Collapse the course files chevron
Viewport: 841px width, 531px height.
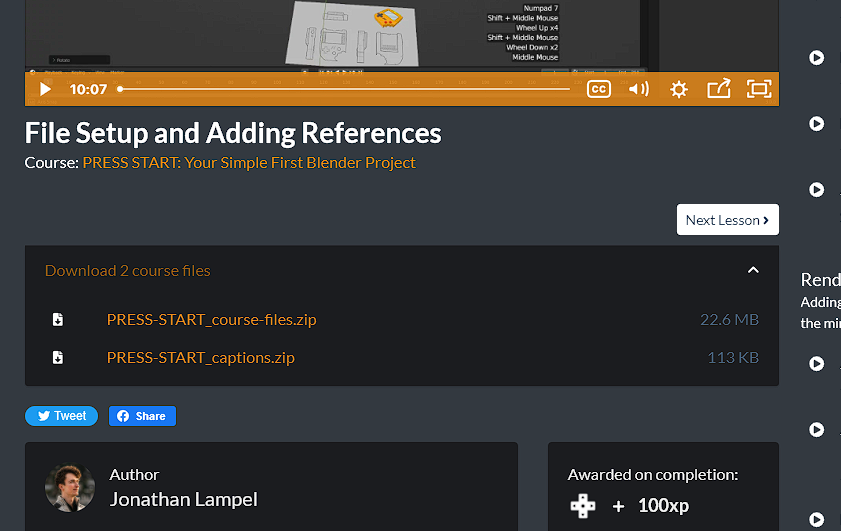point(753,270)
